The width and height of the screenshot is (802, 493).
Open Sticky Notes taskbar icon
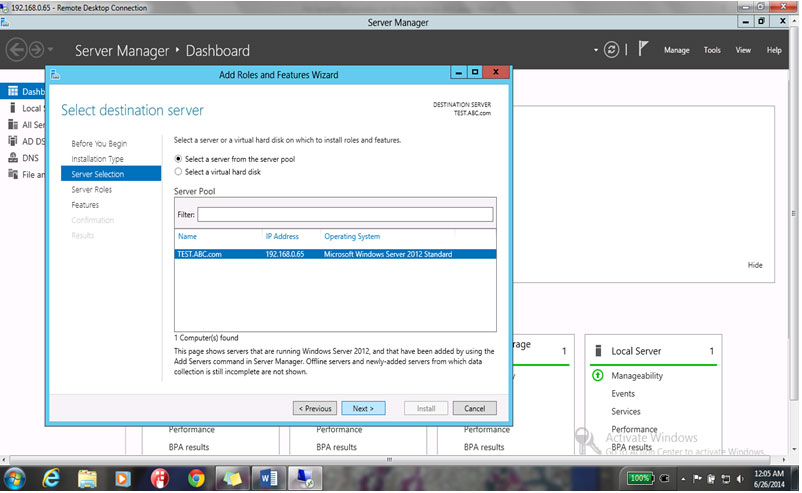coord(232,479)
